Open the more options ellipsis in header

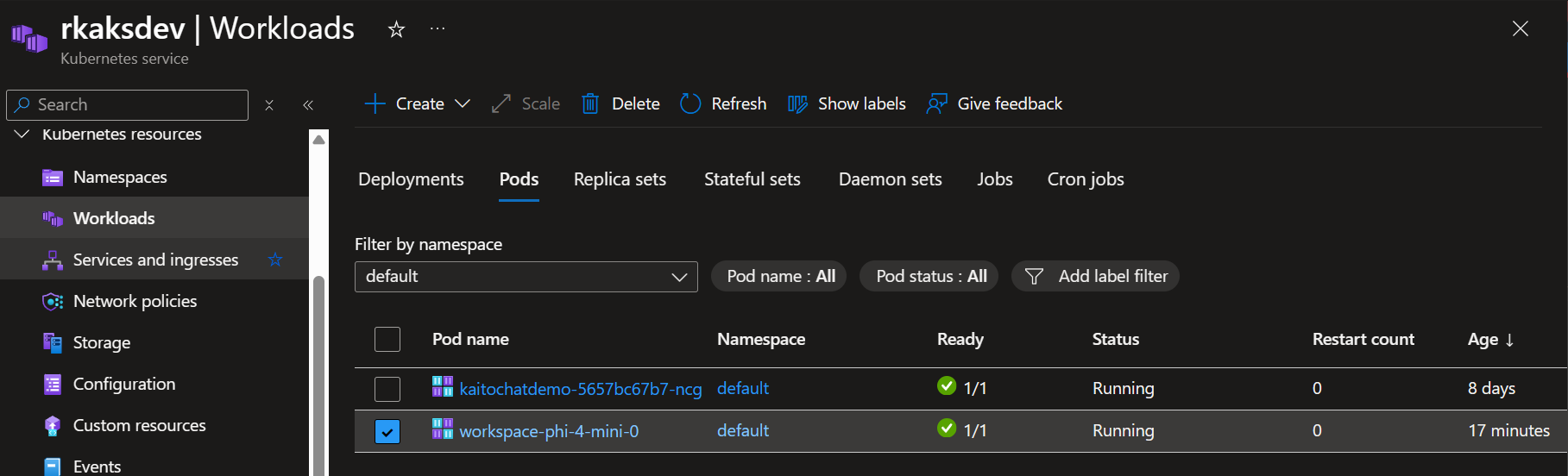click(x=438, y=29)
